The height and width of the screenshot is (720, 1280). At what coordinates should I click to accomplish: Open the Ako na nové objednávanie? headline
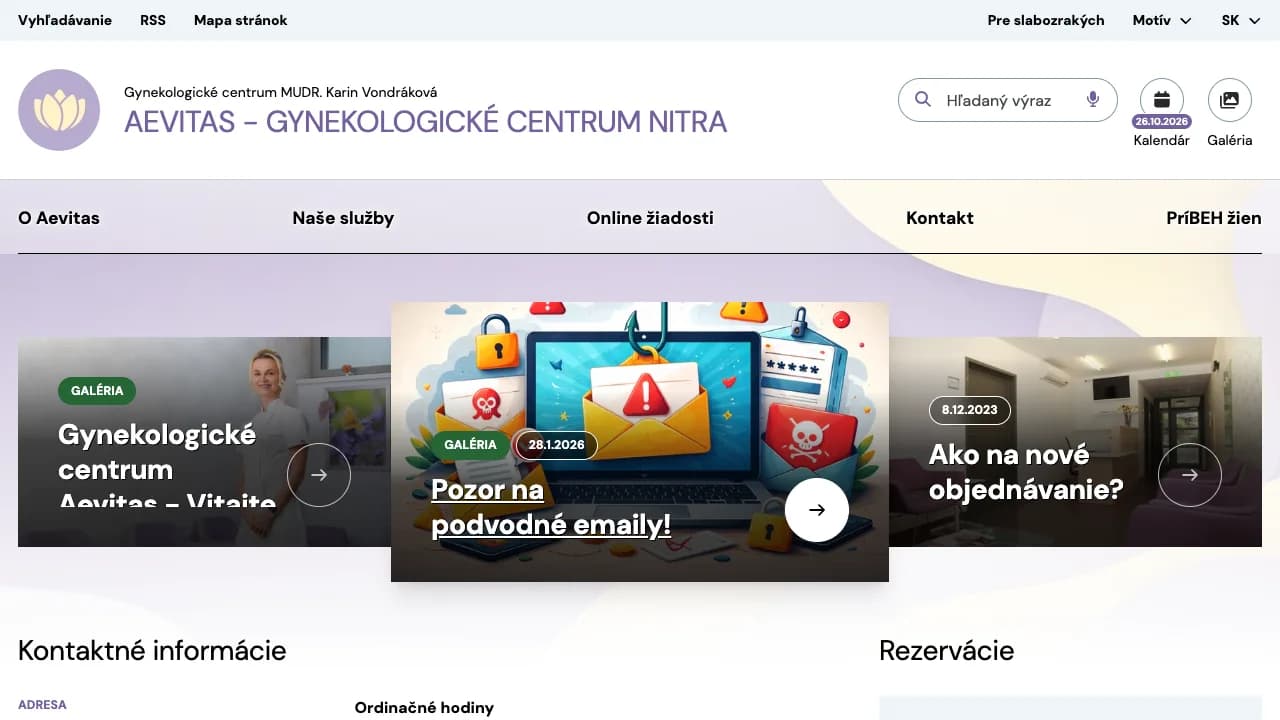(x=1026, y=472)
